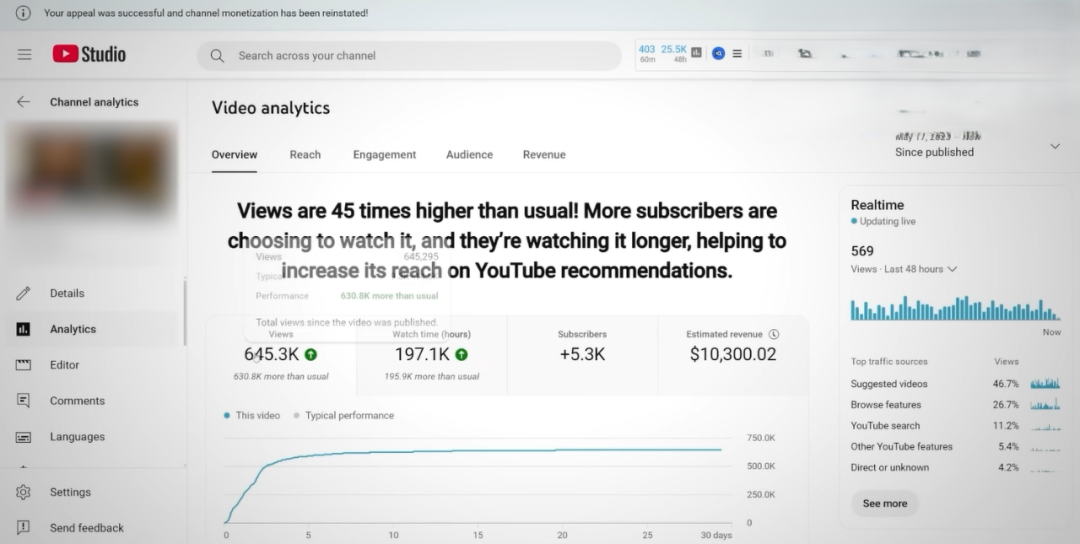The height and width of the screenshot is (544, 1080).
Task: Expand the Since published date range dropdown
Action: pos(1054,146)
